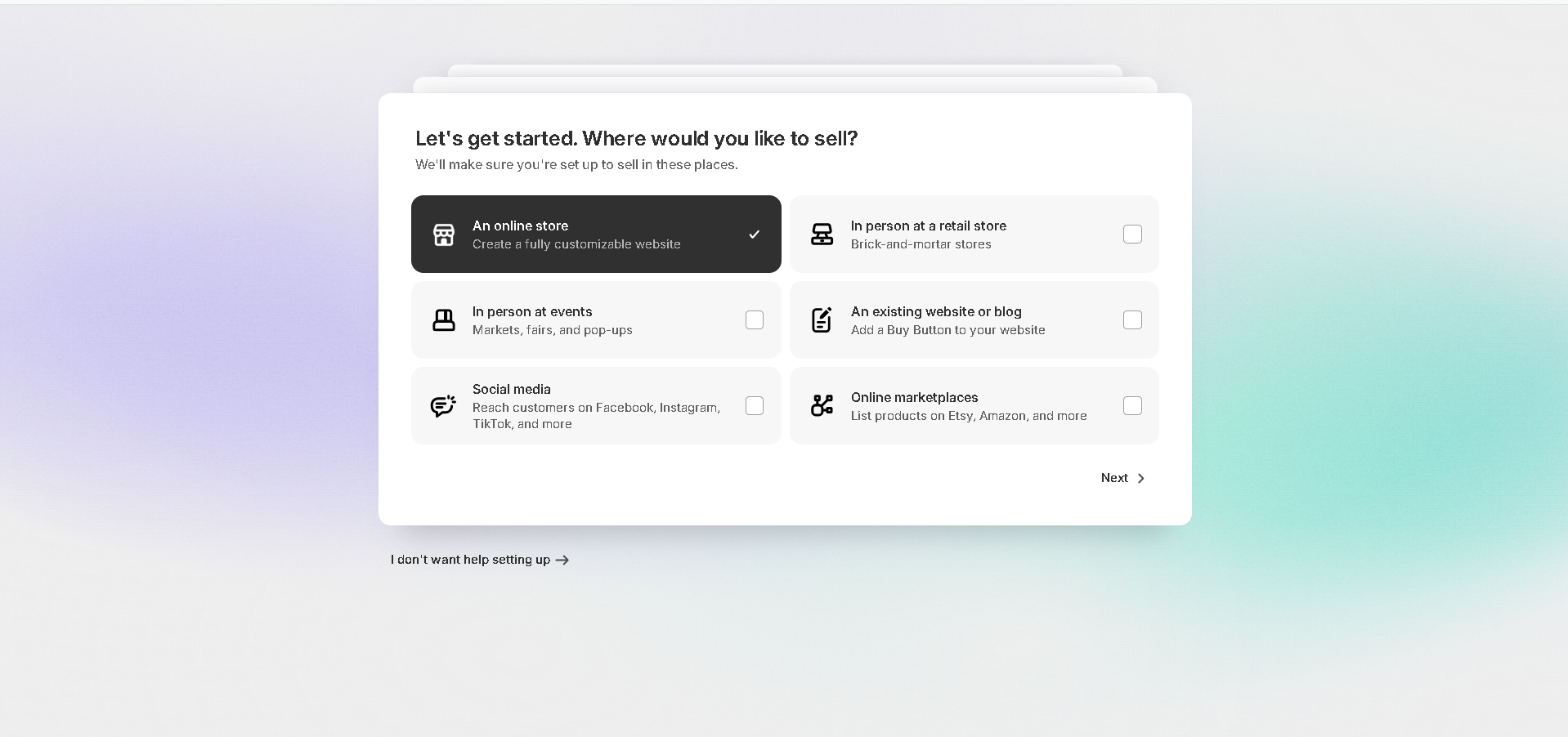Click the online marketplaces nodes icon
This screenshot has height=737, width=1568.
click(x=822, y=405)
